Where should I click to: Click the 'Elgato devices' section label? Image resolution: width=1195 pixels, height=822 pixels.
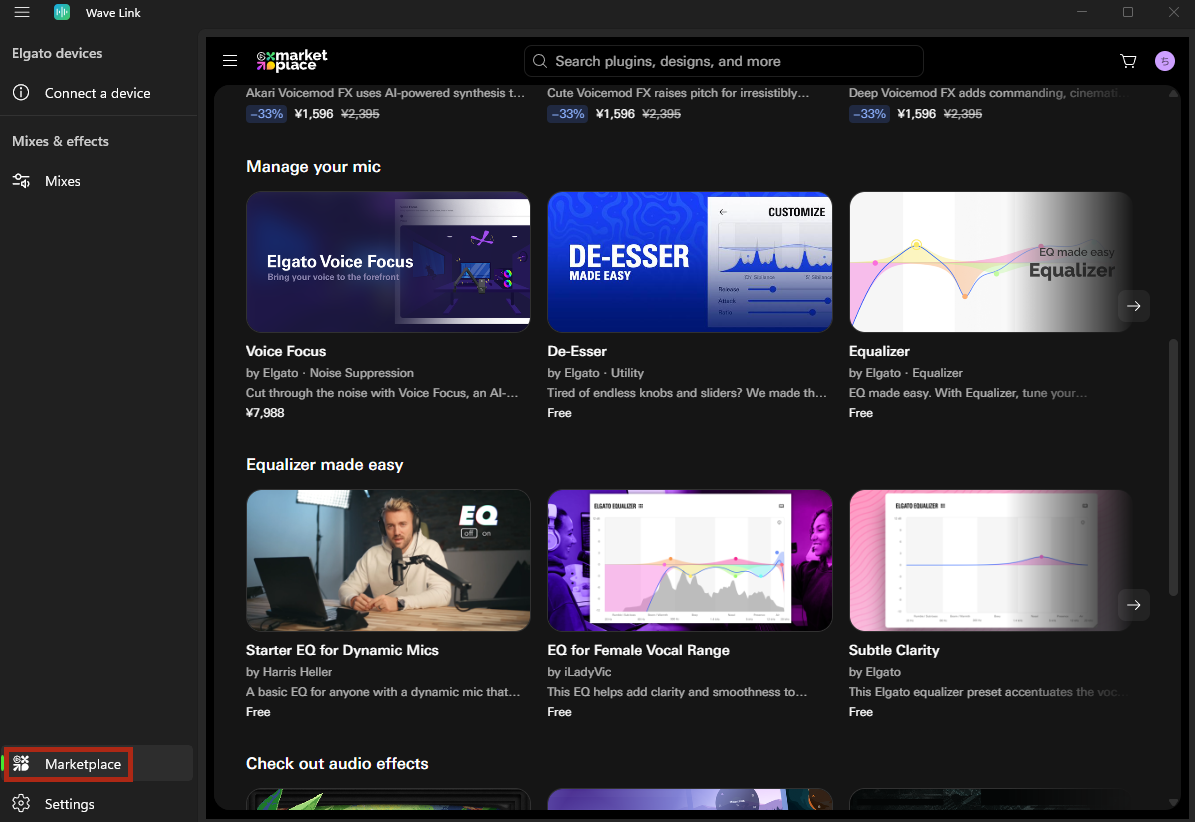(x=57, y=53)
